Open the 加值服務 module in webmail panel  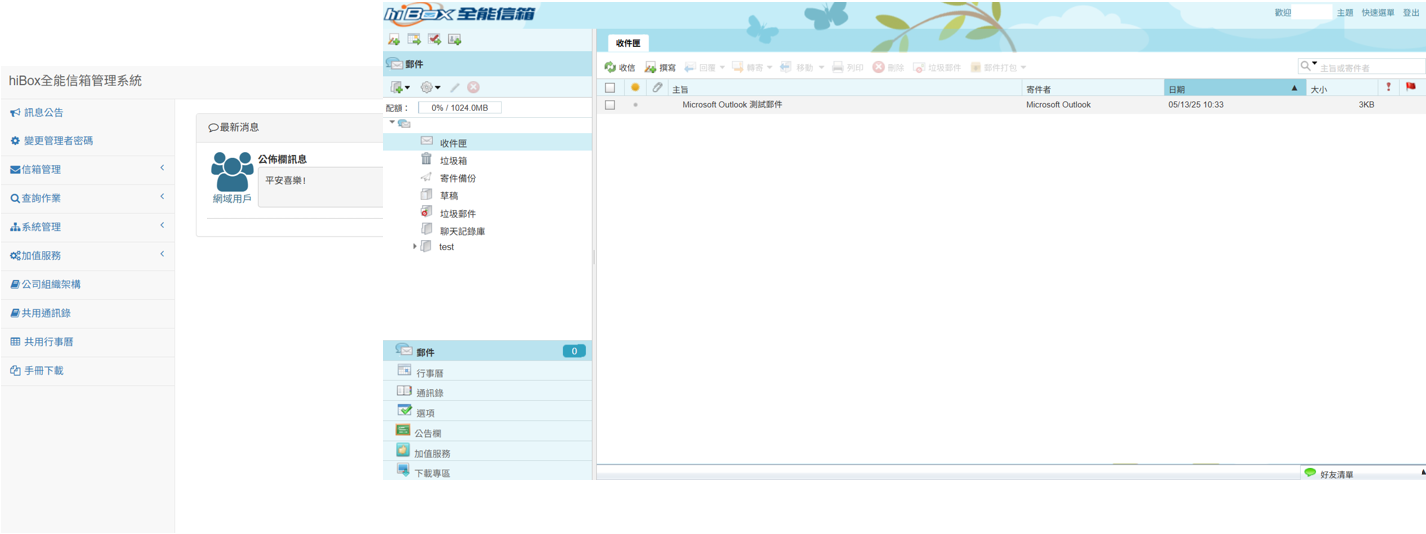[x=487, y=452]
